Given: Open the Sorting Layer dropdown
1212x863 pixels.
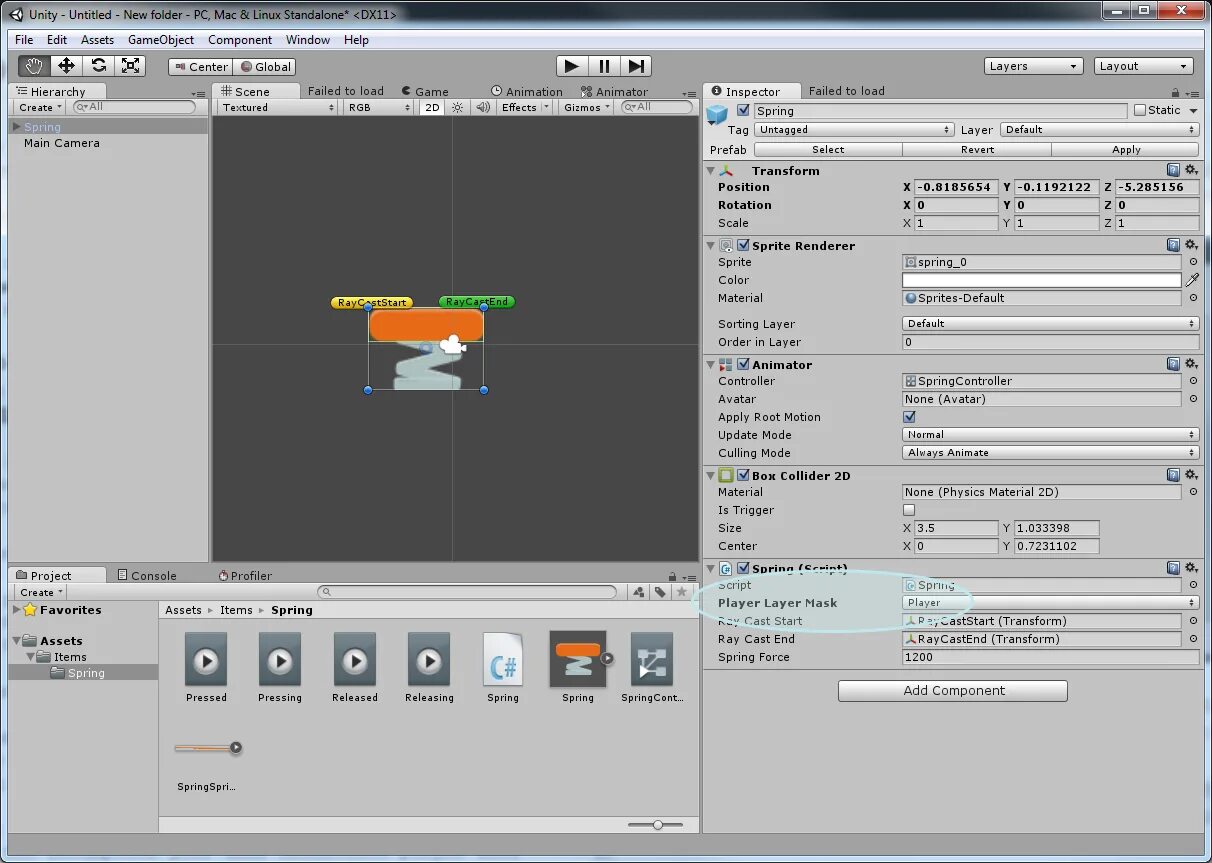Looking at the screenshot, I should (x=1050, y=324).
